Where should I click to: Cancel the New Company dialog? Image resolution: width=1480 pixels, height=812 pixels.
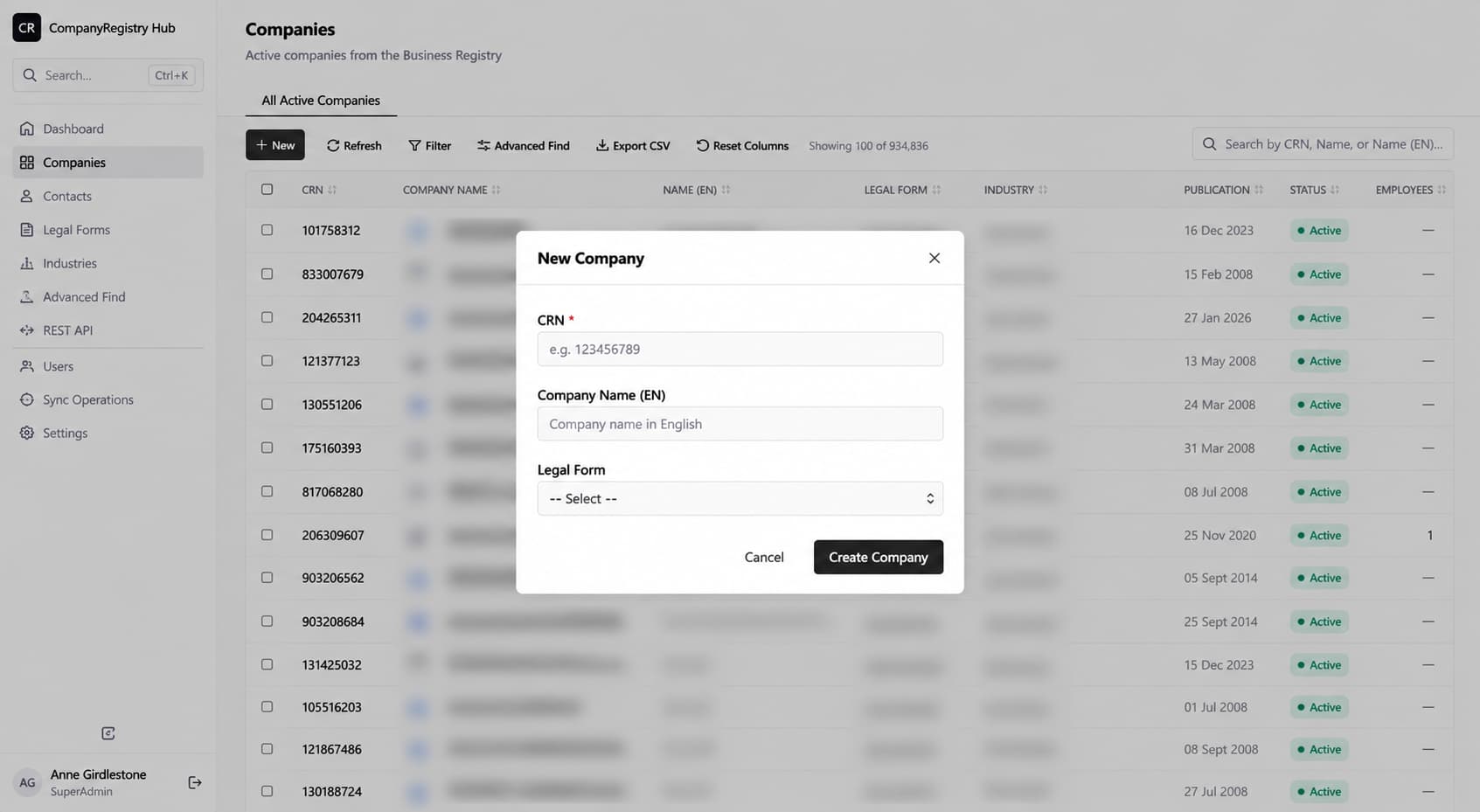point(764,557)
